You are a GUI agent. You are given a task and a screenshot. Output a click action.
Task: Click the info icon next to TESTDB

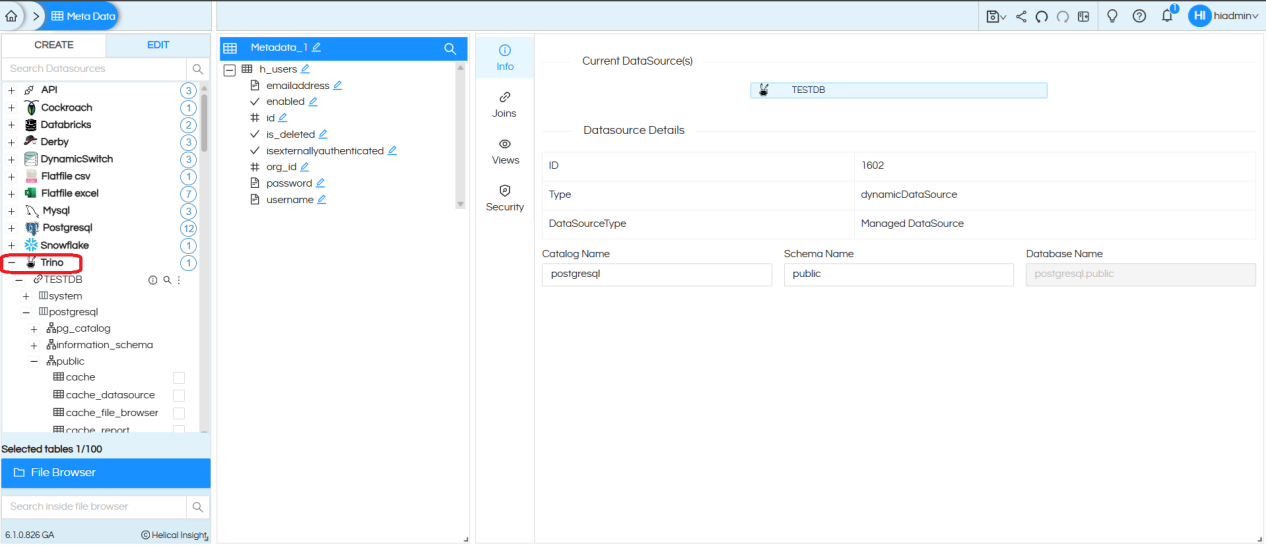[153, 280]
